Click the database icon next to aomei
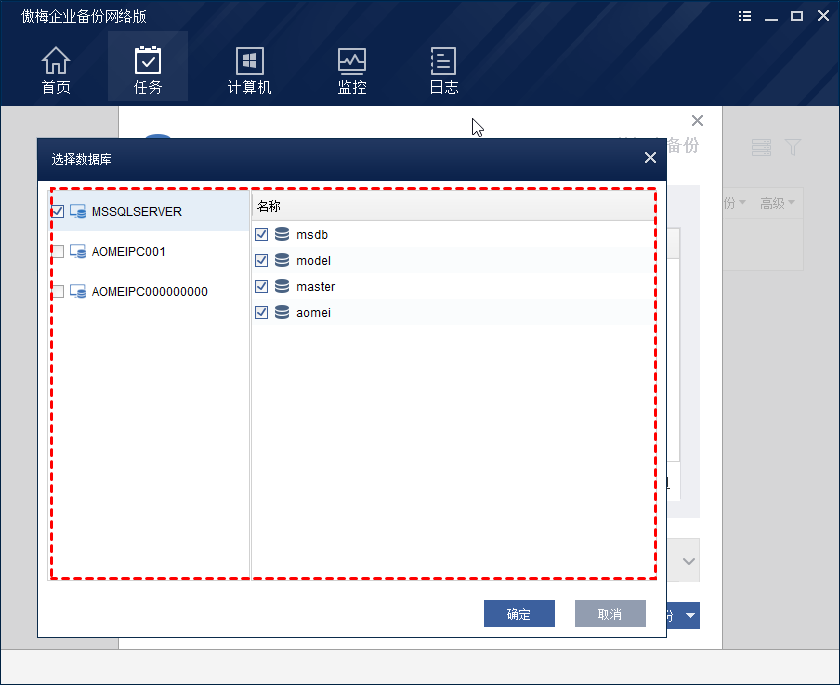The width and height of the screenshot is (840, 685). point(281,312)
